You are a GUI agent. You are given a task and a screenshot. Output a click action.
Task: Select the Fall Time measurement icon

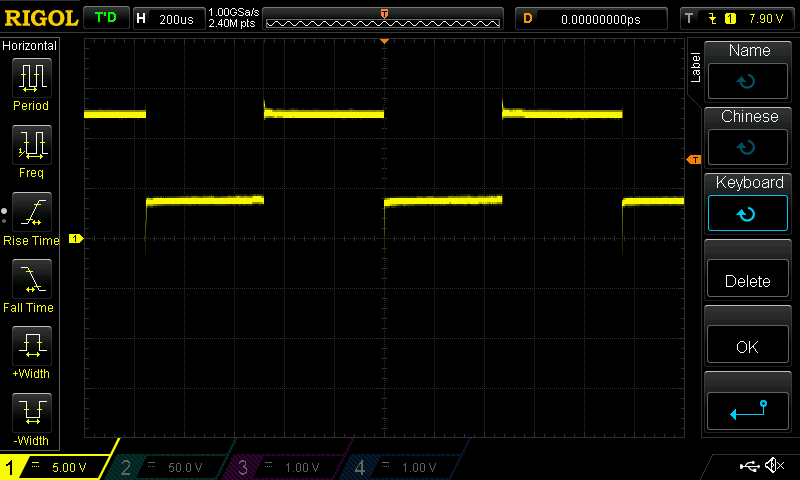(x=32, y=279)
